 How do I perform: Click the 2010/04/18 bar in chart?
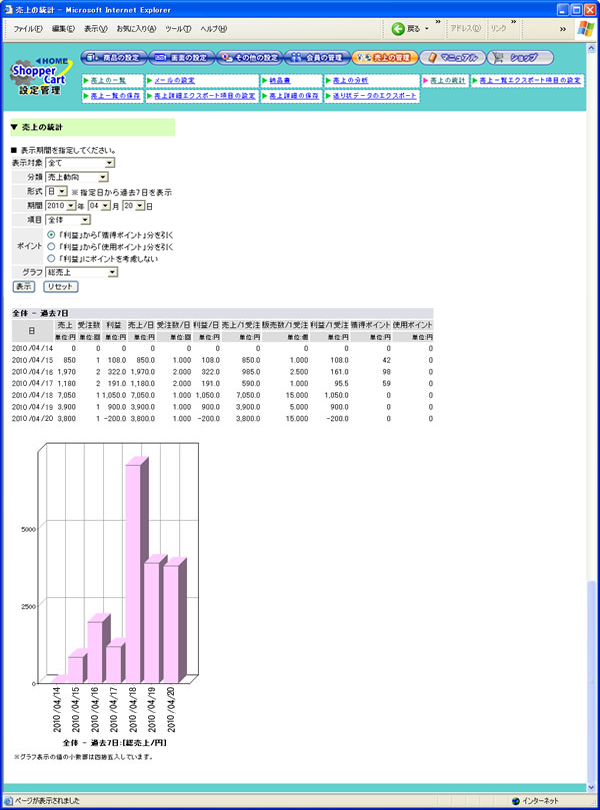[133, 573]
